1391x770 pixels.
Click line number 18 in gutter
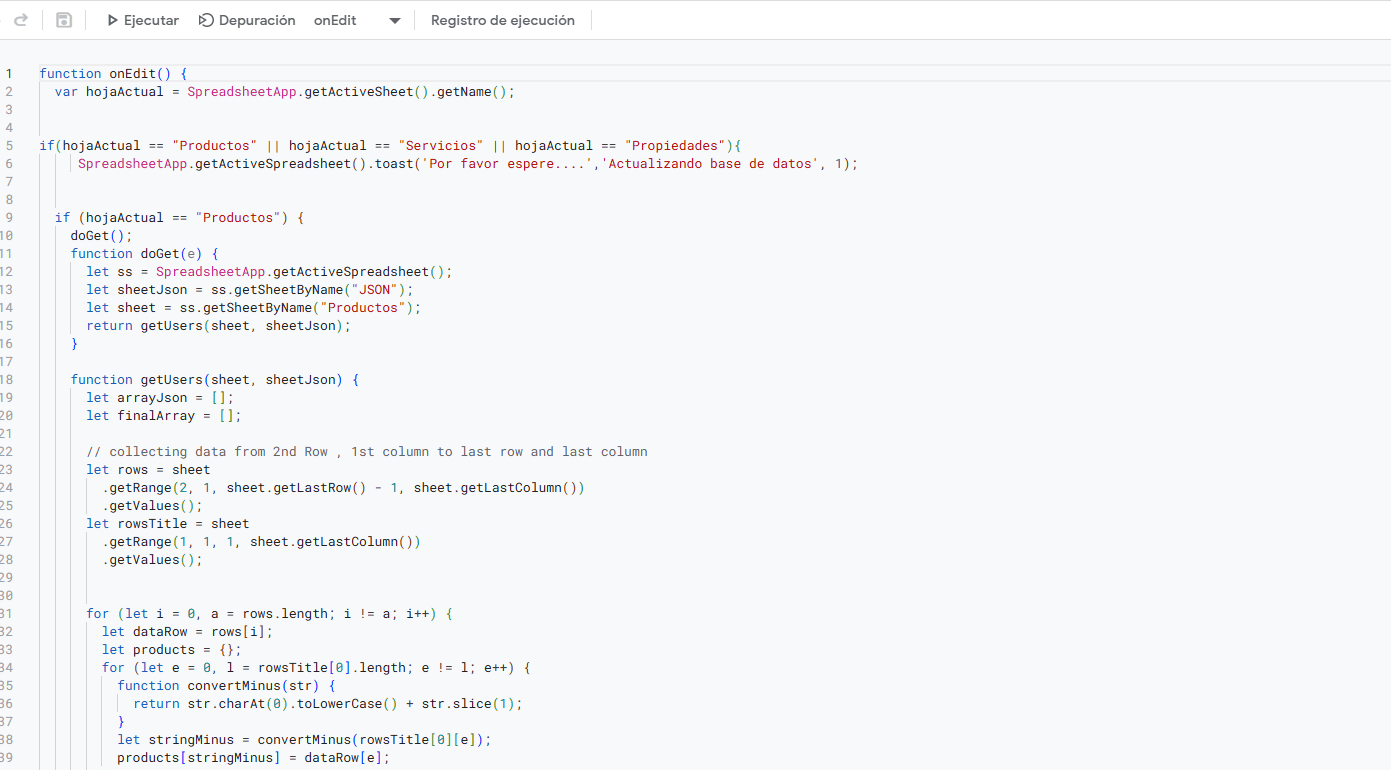point(7,380)
